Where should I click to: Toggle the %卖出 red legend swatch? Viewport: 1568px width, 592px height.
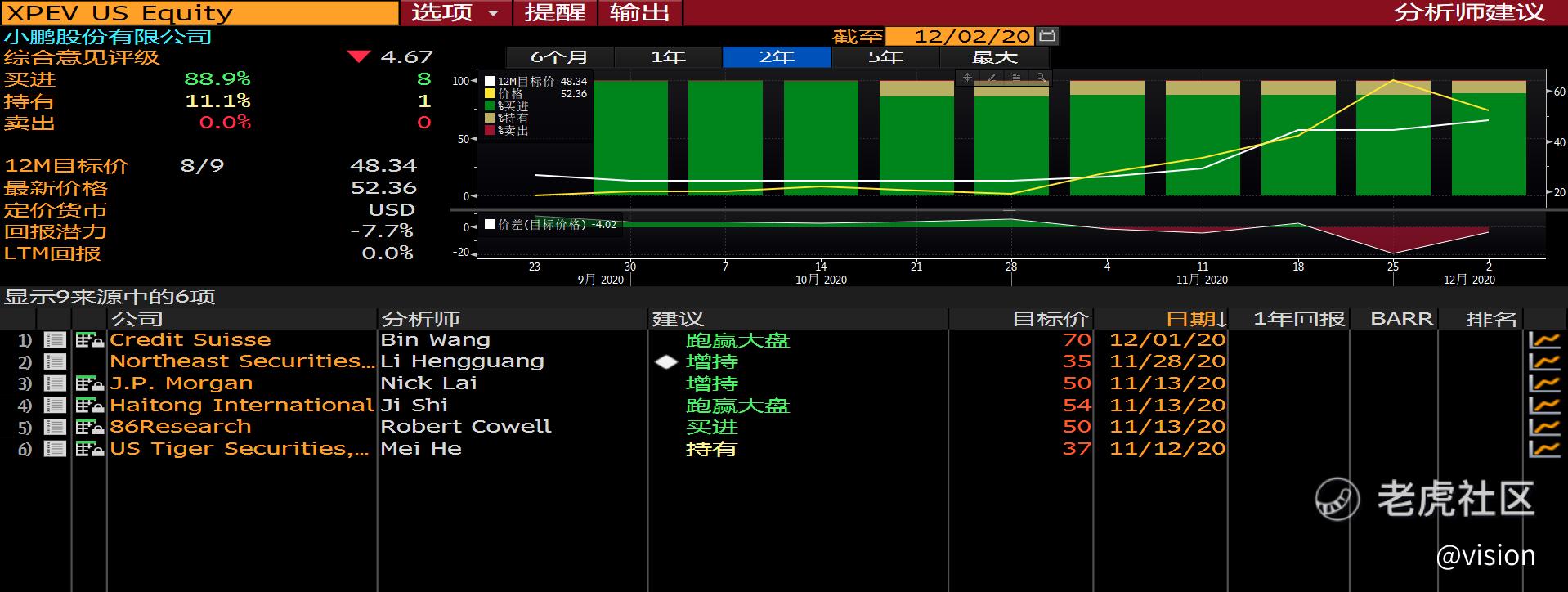(x=490, y=130)
